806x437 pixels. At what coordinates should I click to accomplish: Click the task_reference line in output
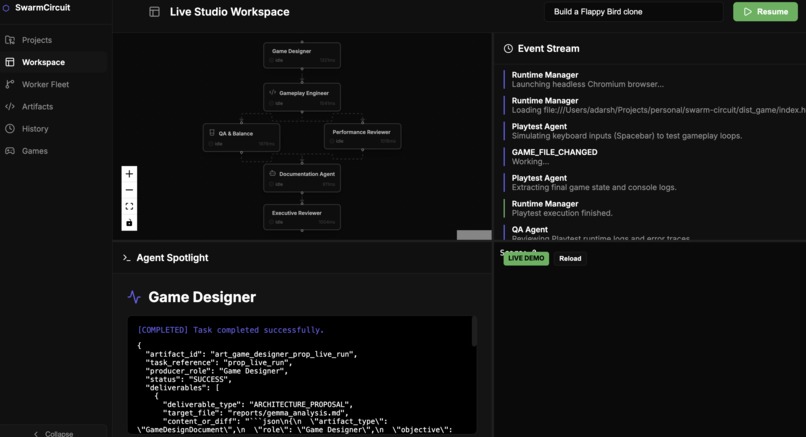tap(219, 362)
